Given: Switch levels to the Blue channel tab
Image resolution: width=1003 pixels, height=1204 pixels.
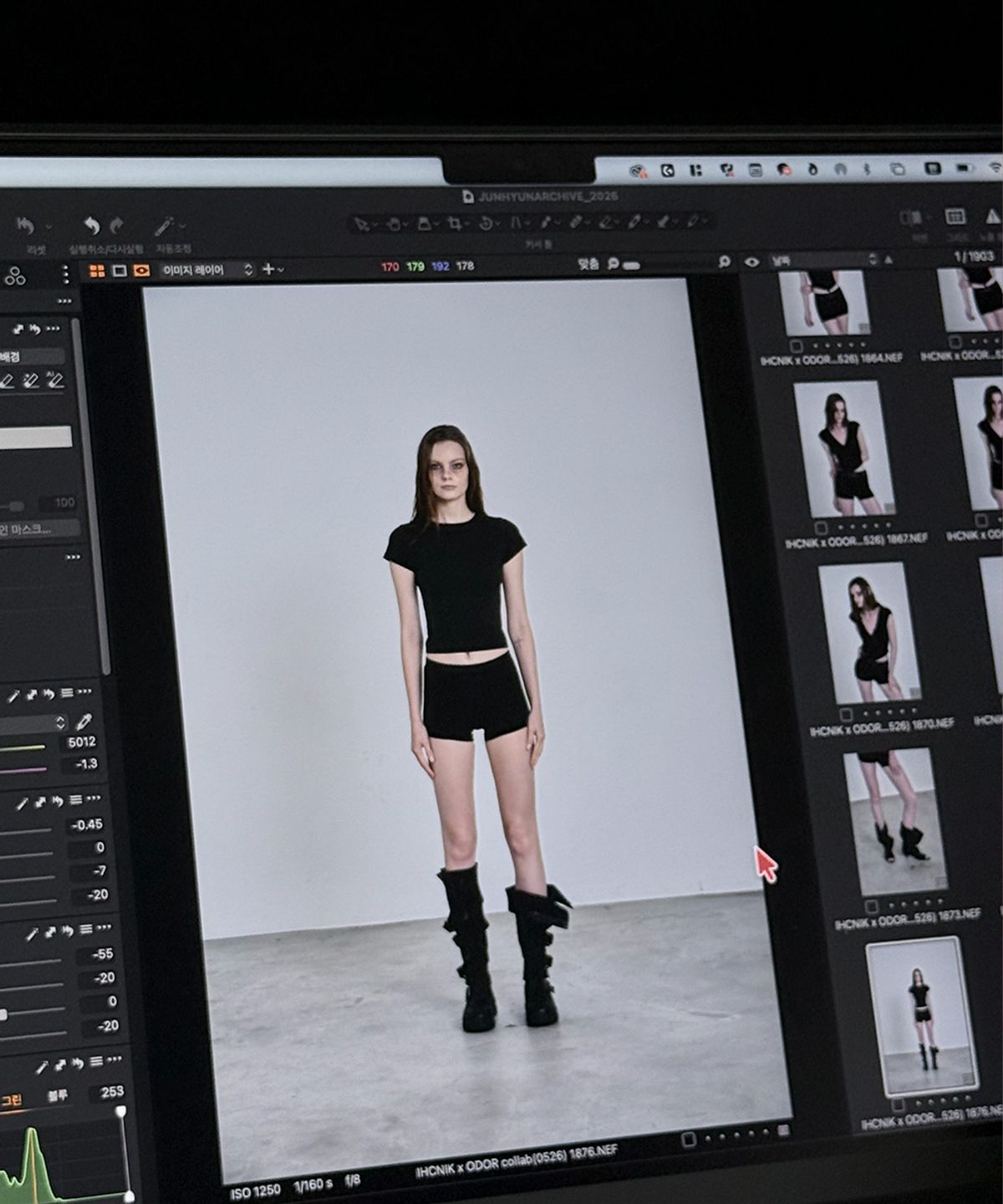Looking at the screenshot, I should 57,1095.
